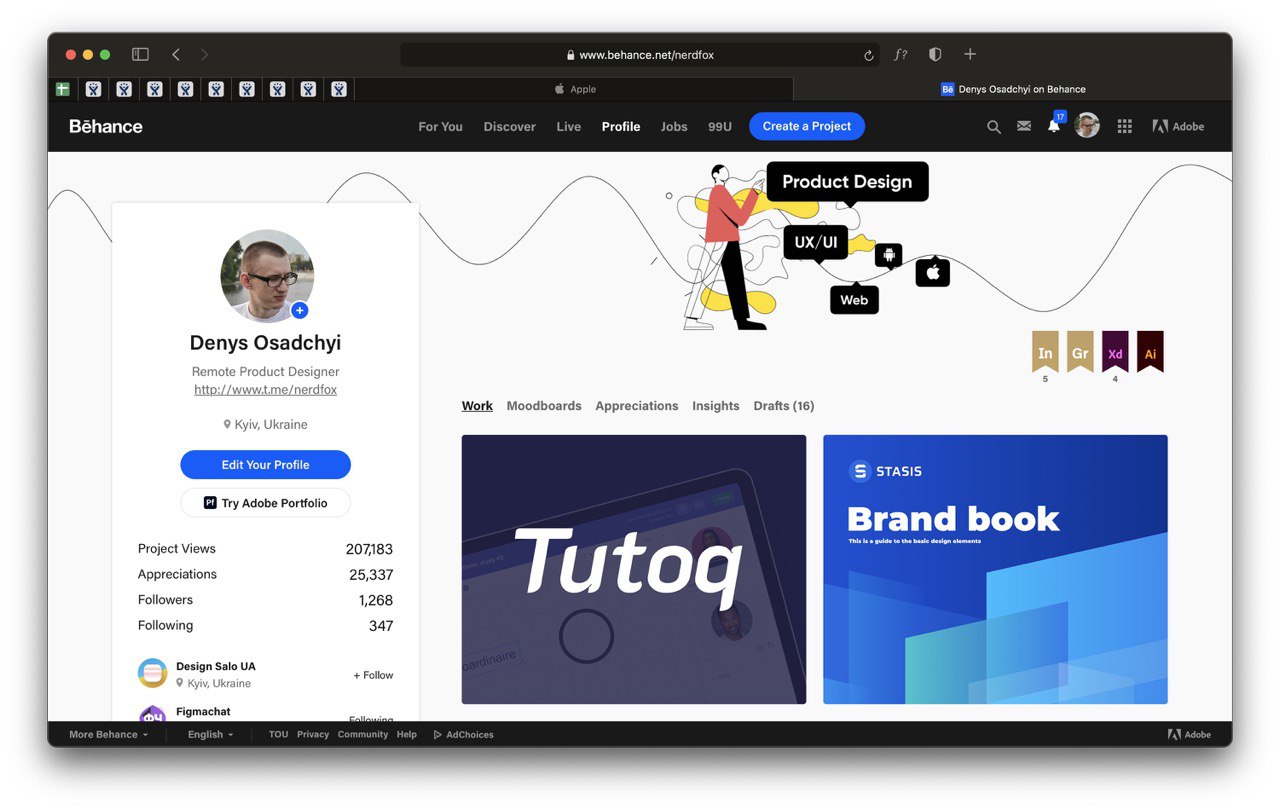The image size is (1280, 810).
Task: Open the http://www.t.me/nerdfox link
Action: 265,390
